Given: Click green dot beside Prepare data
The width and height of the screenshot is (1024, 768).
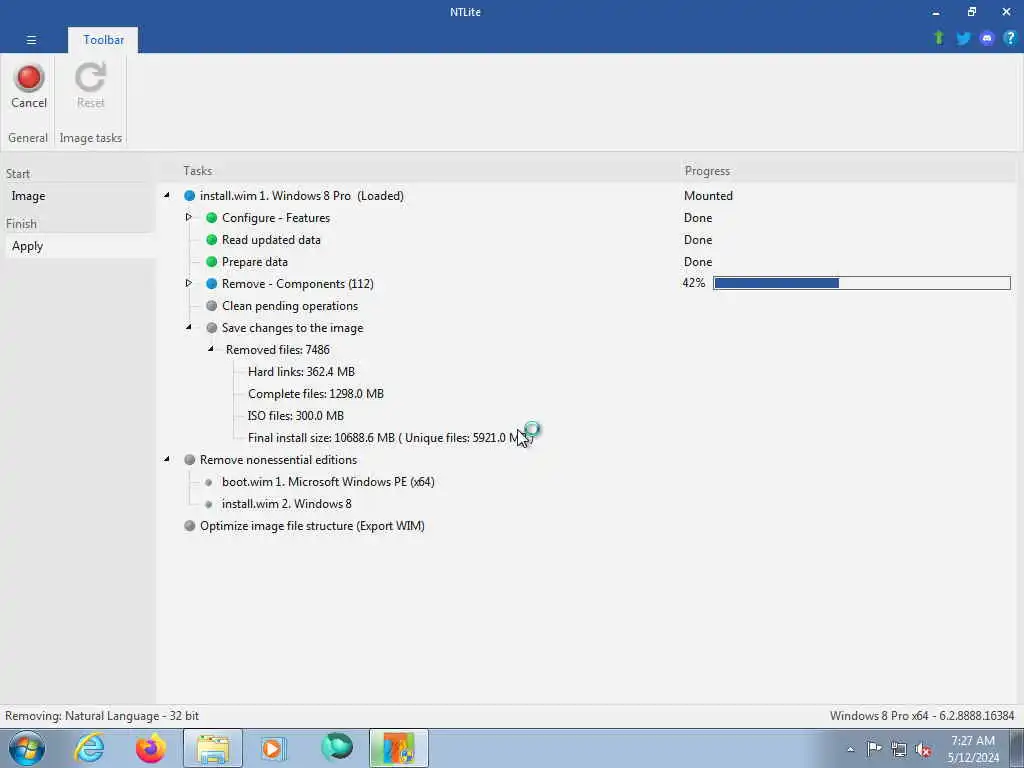Looking at the screenshot, I should point(212,262).
